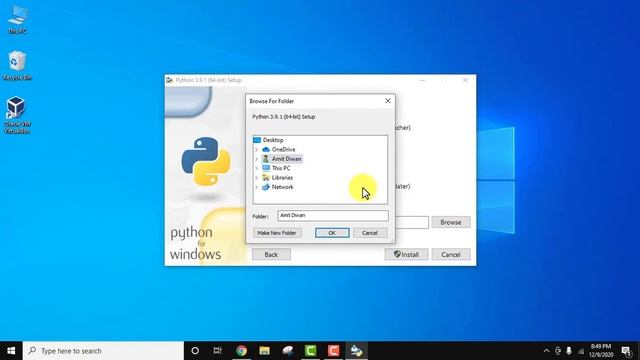Screen dimensions: 640x360
Task: Click the microphone tray icon
Action: [569, 351]
